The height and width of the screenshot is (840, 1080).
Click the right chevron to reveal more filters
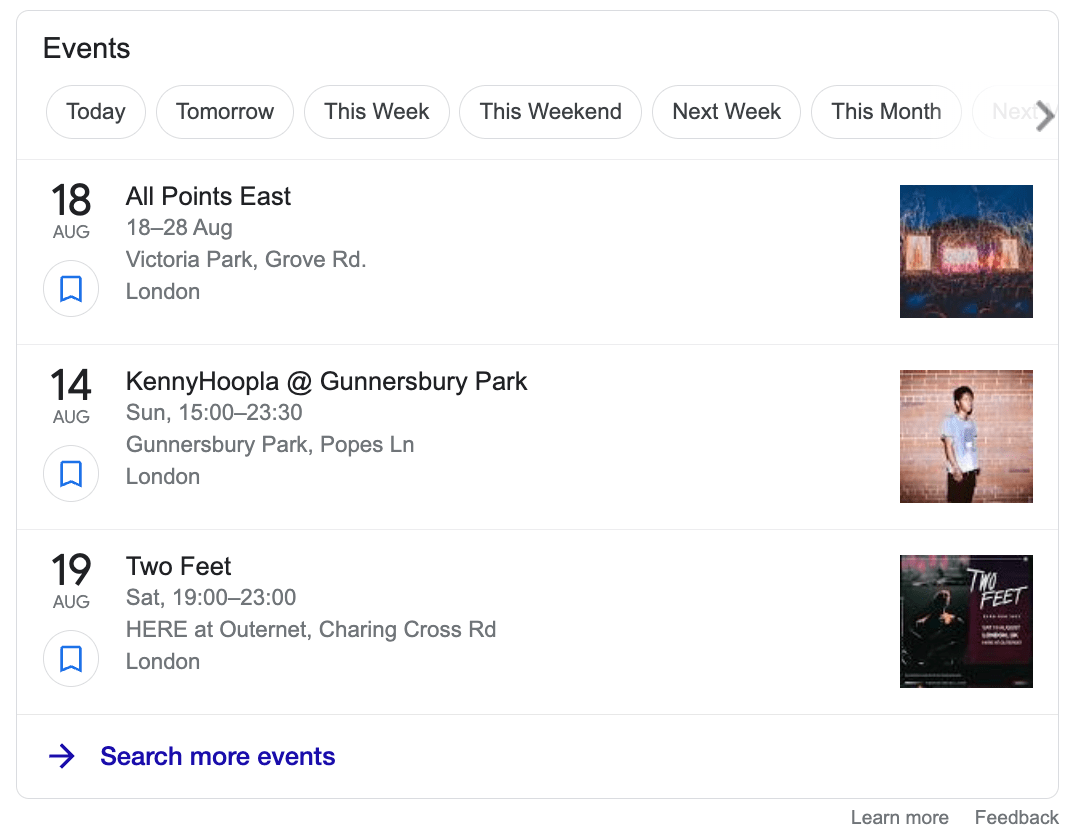pos(1043,116)
